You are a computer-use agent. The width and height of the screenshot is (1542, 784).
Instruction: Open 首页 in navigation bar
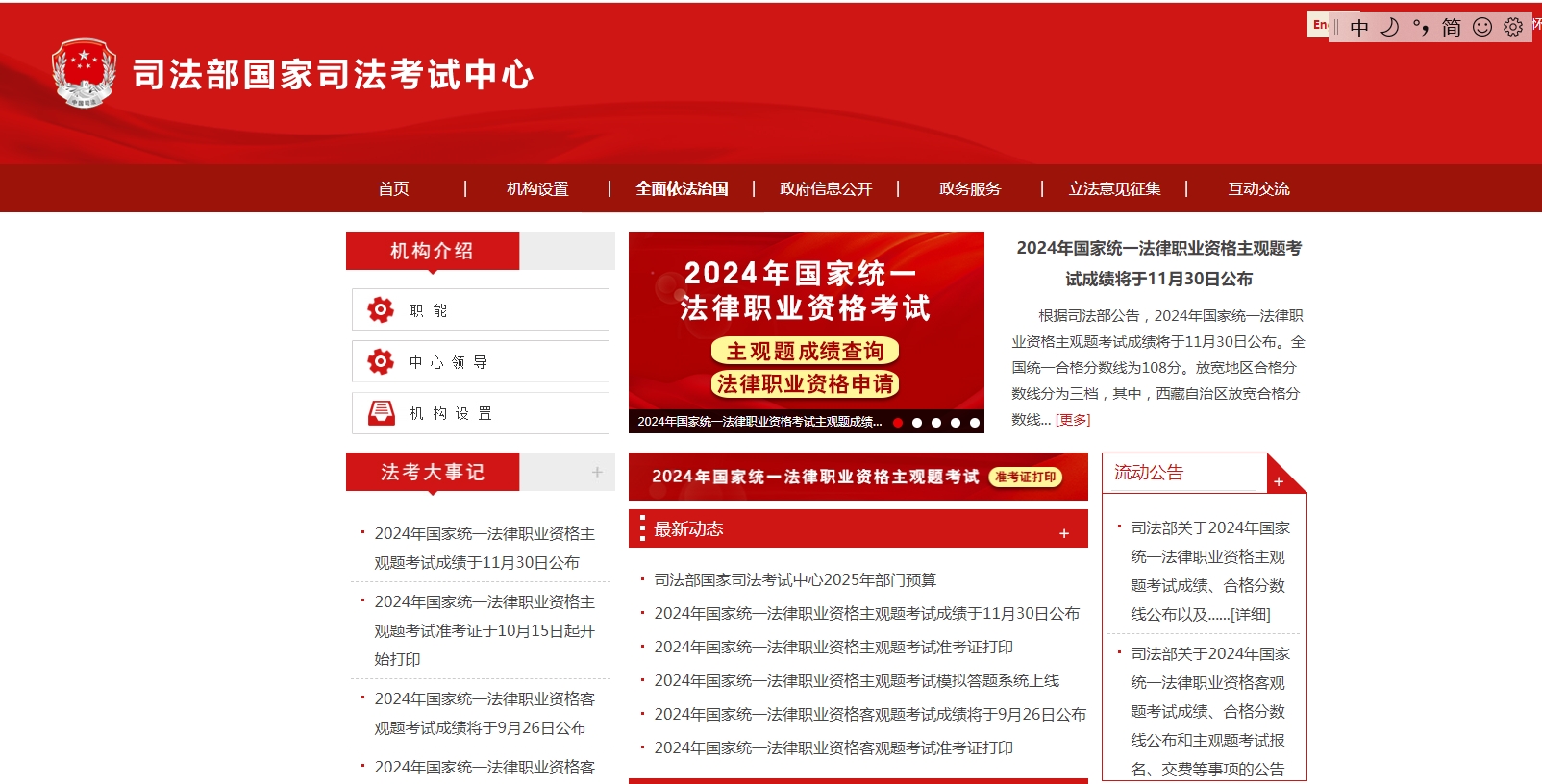[393, 188]
